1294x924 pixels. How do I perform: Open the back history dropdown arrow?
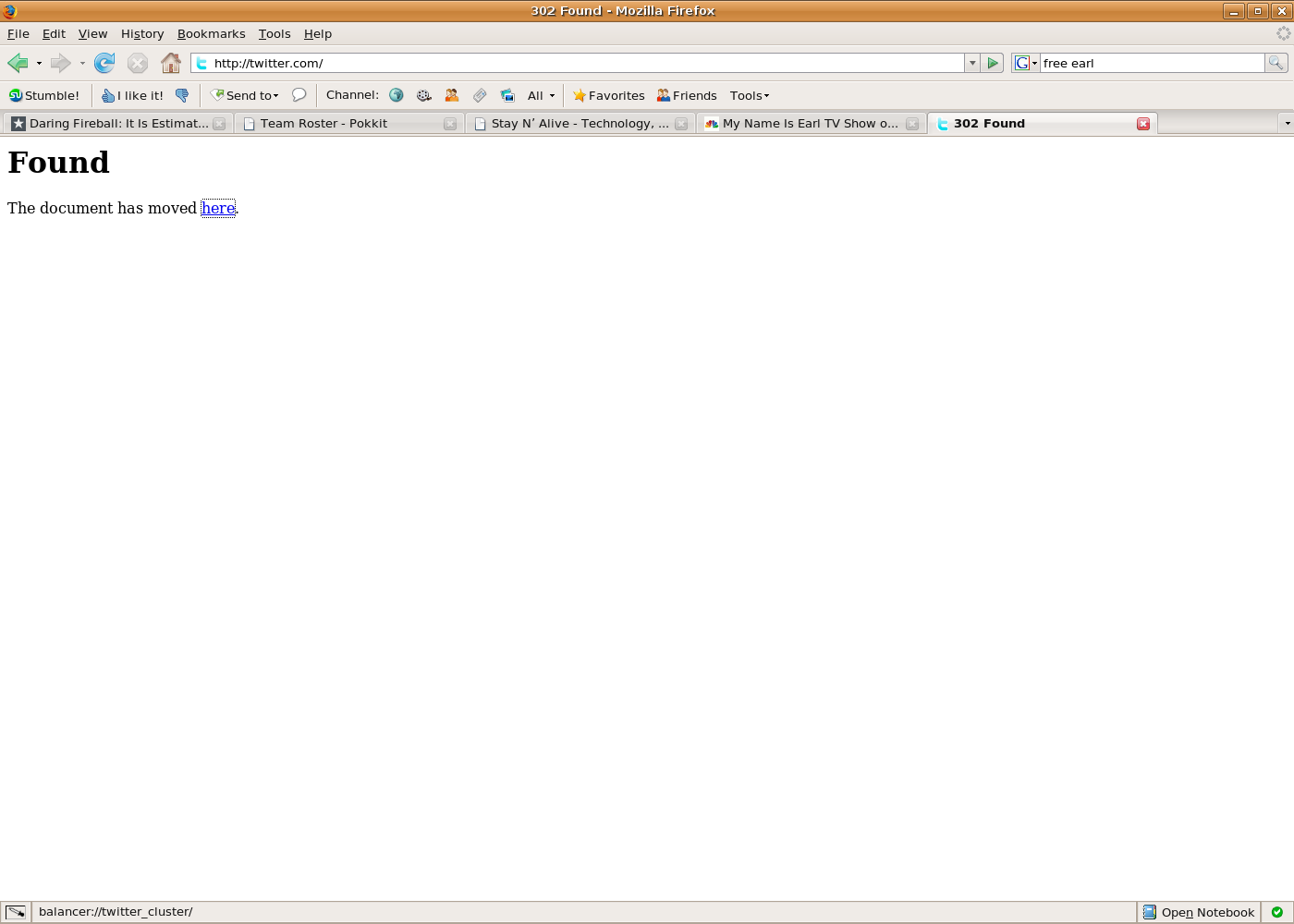(x=39, y=63)
